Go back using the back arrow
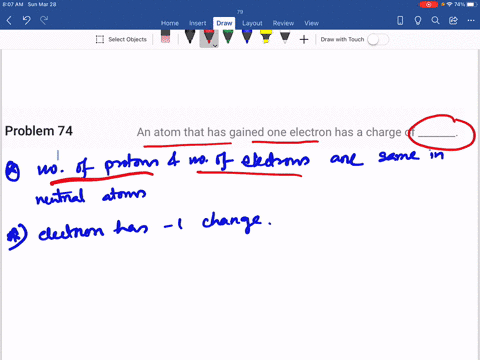This screenshot has width=480, height=360. pos(9,21)
